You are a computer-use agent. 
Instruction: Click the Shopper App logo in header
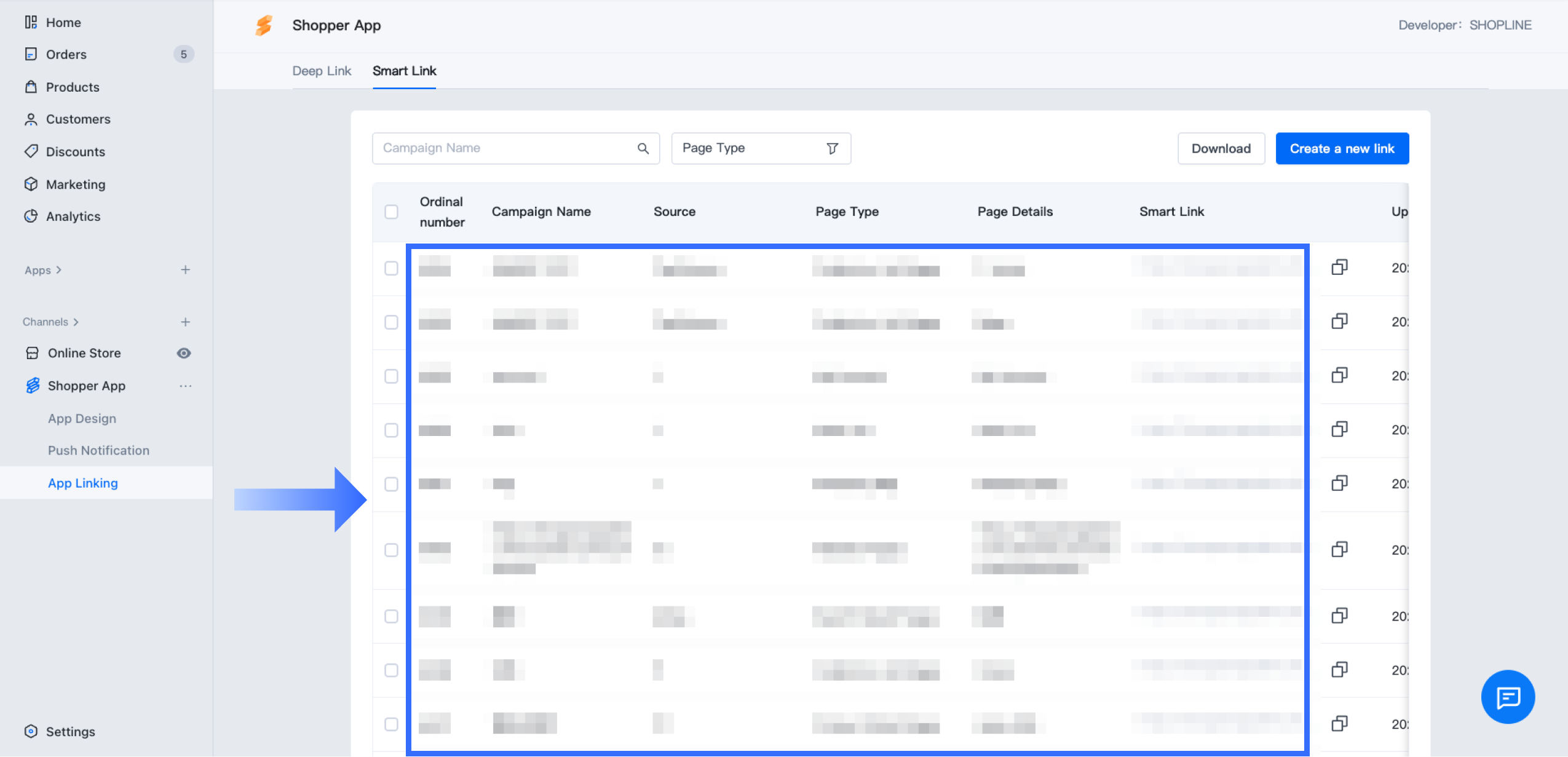pos(264,25)
